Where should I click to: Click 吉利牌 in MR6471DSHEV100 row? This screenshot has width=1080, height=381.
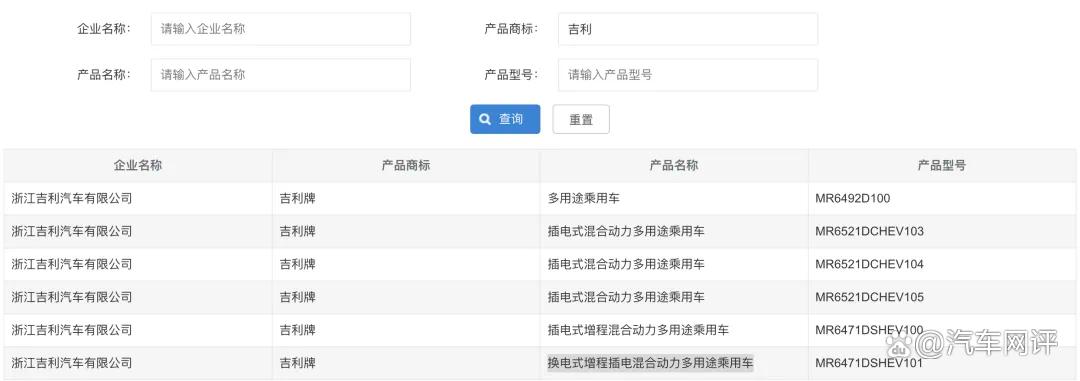(x=298, y=330)
